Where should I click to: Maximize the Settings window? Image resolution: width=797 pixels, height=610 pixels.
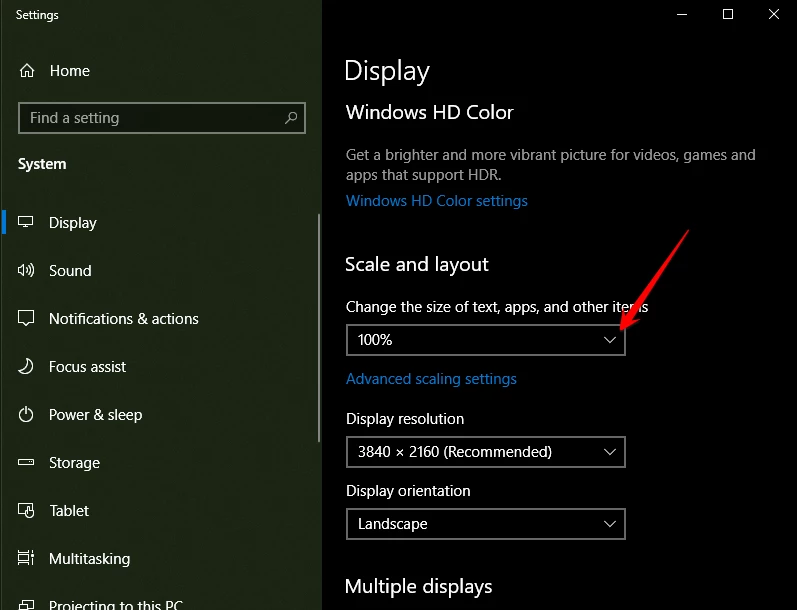728,14
